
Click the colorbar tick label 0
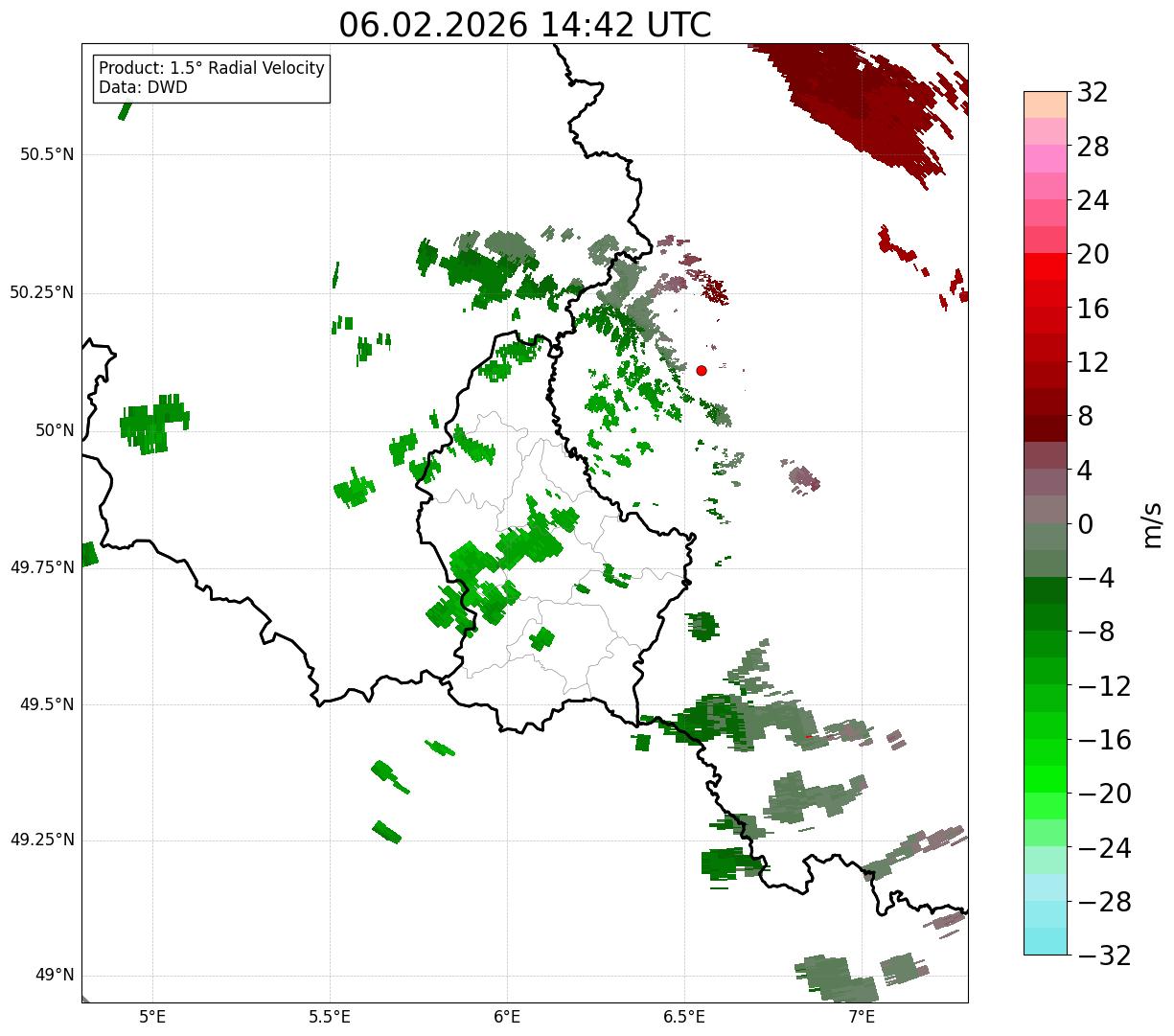pyautogui.click(x=1085, y=524)
